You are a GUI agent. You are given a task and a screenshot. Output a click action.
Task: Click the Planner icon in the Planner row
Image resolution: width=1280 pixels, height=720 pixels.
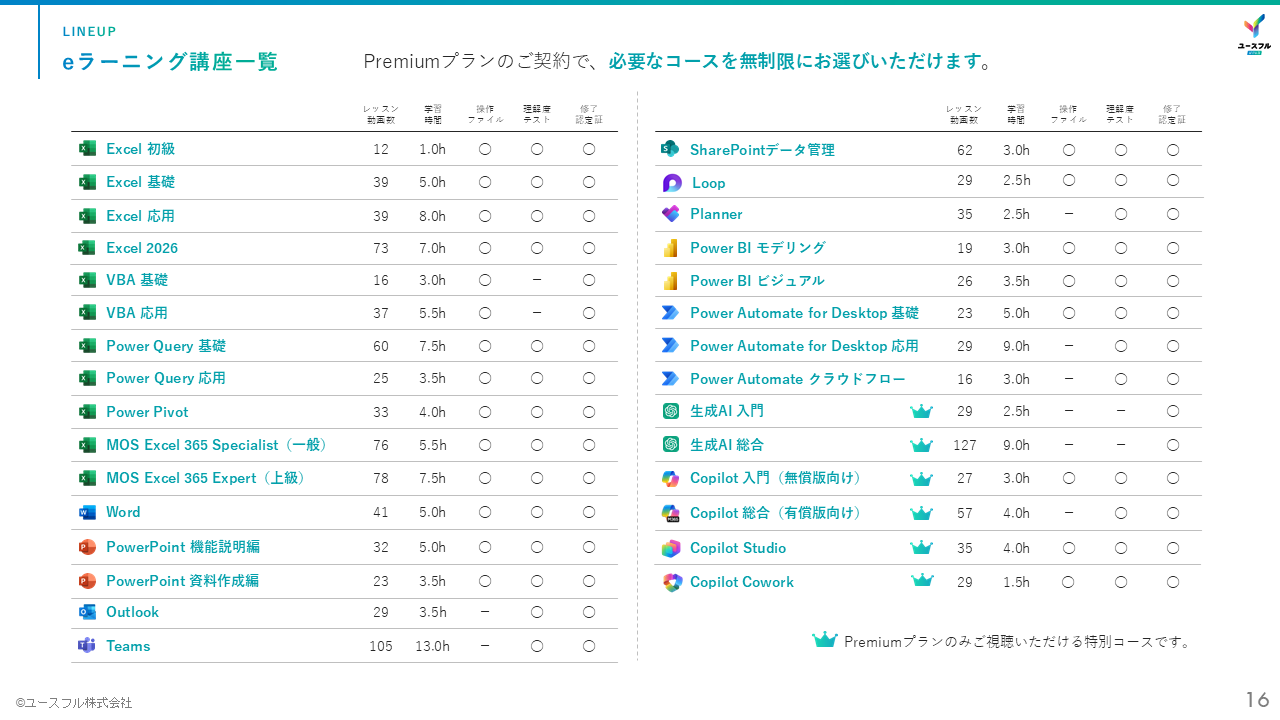pyautogui.click(x=670, y=214)
